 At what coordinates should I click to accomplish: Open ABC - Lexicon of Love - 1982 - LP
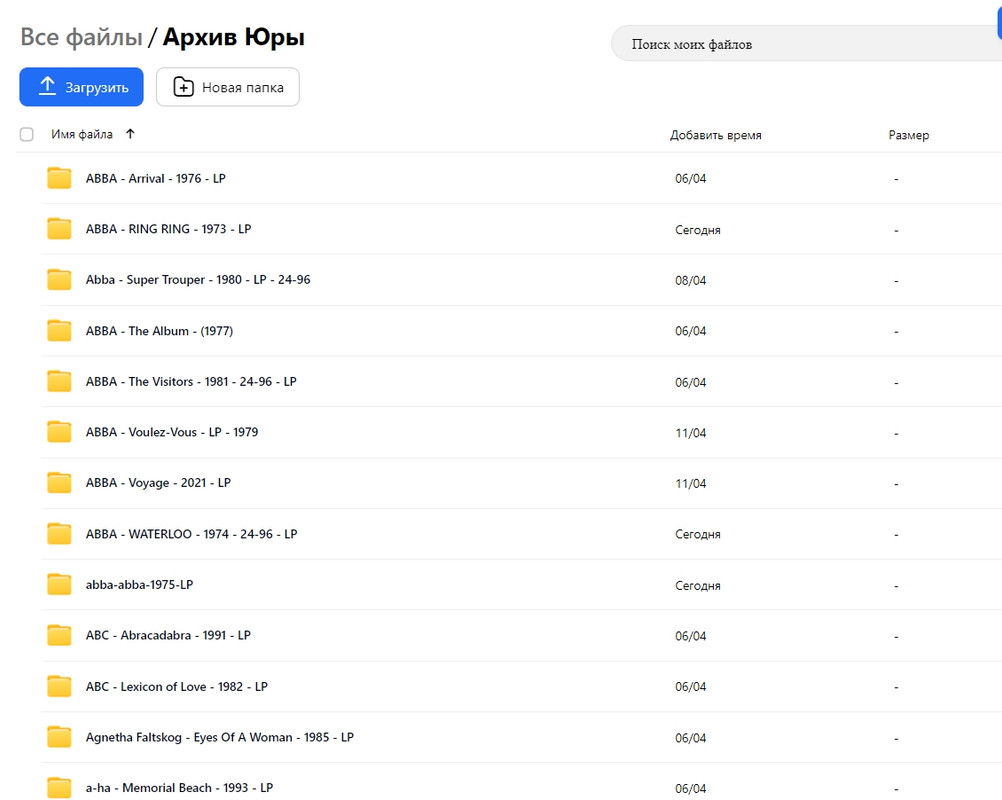pyautogui.click(x=177, y=686)
